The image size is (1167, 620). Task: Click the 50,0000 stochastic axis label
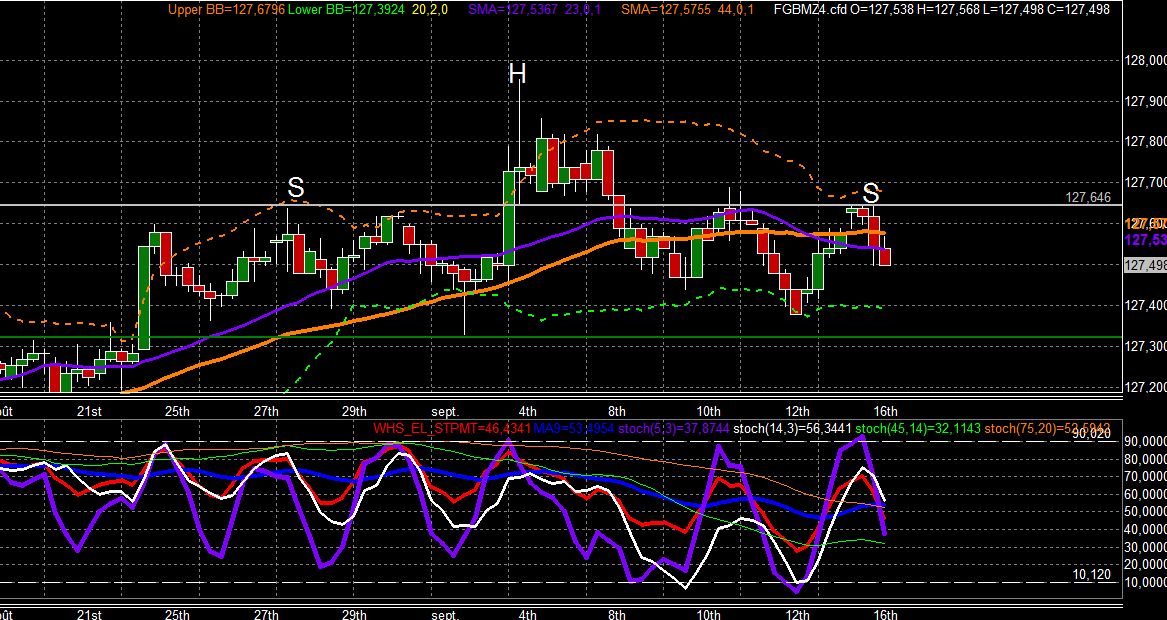[x=1147, y=512]
